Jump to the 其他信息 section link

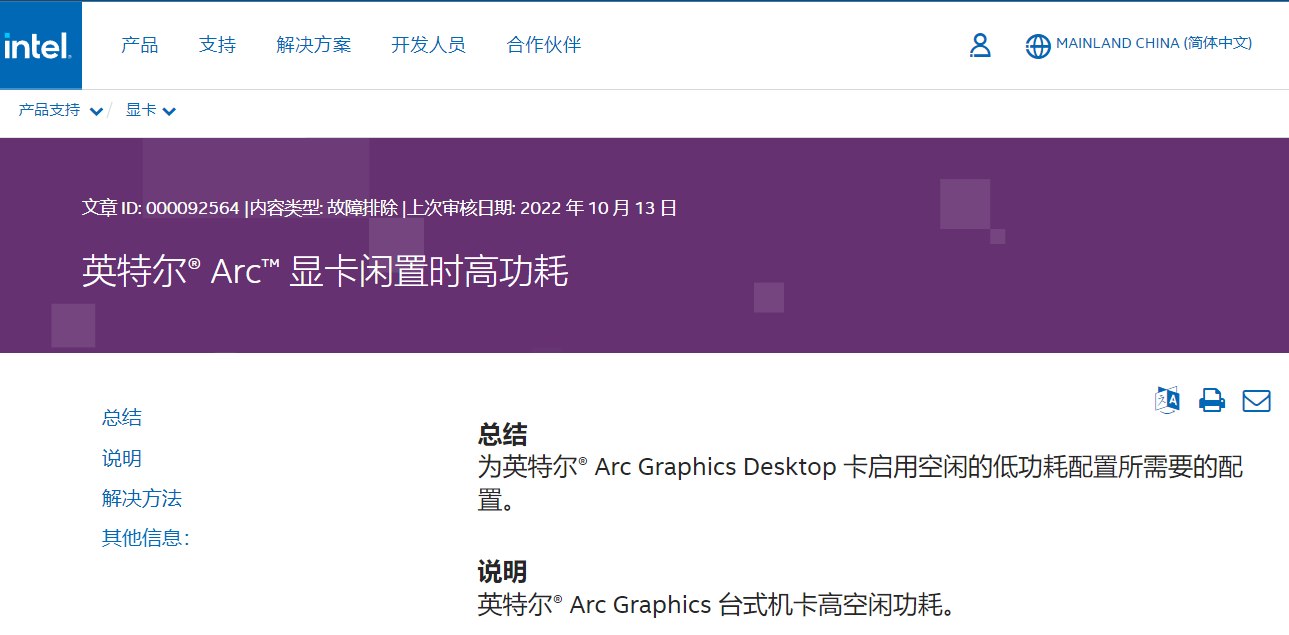pos(146,538)
